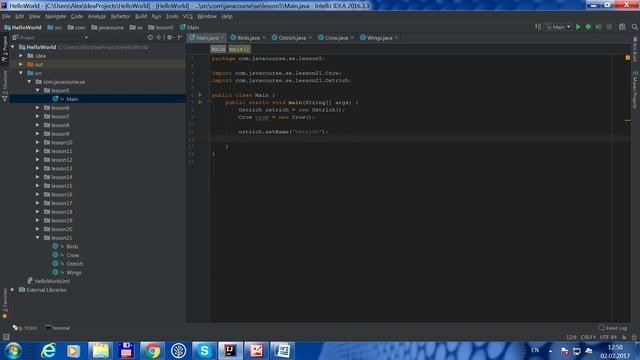The image size is (640, 360).
Task: Open Project Structure icon in top toolbar
Action: (x=622, y=27)
